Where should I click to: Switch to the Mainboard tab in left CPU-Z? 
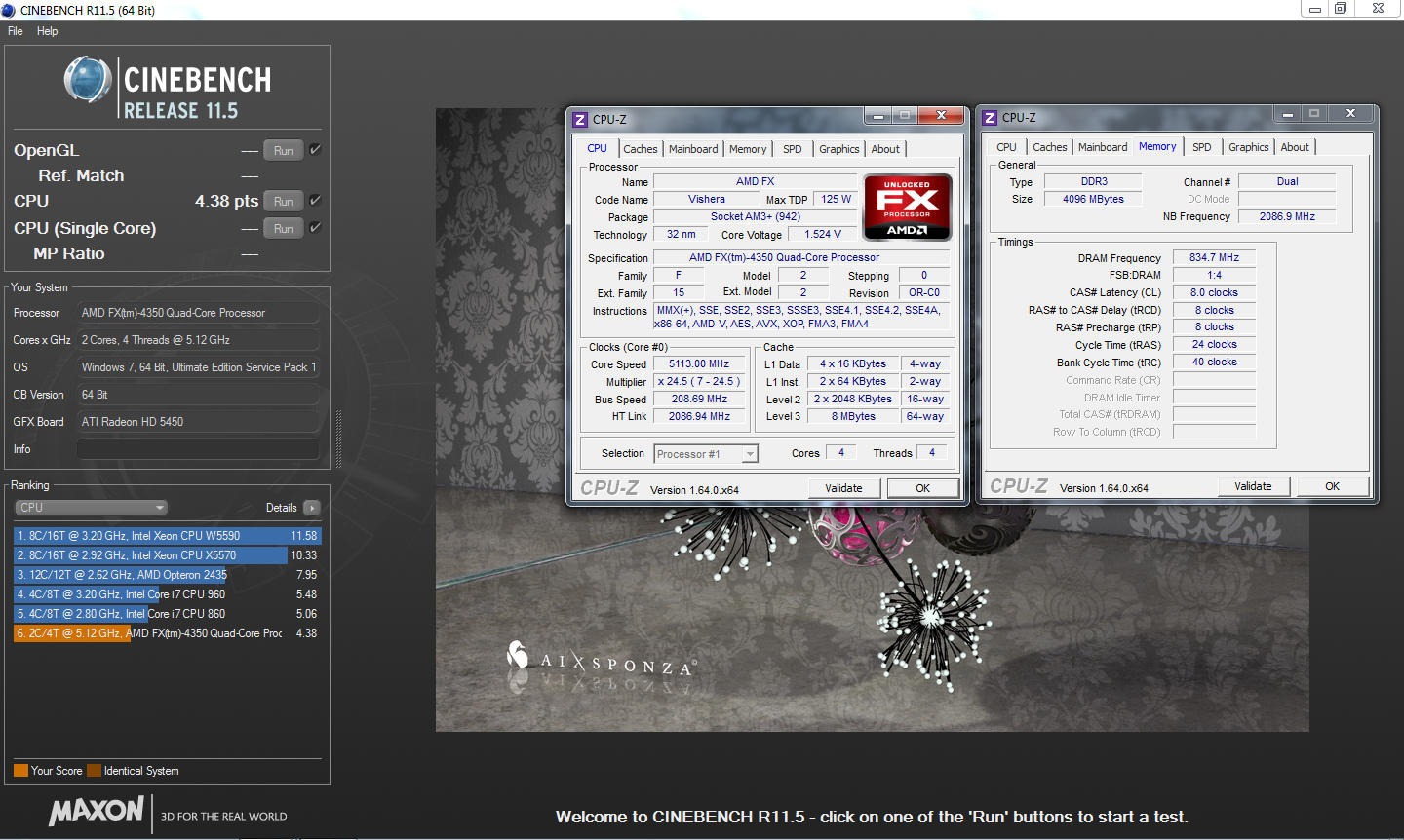tap(693, 149)
